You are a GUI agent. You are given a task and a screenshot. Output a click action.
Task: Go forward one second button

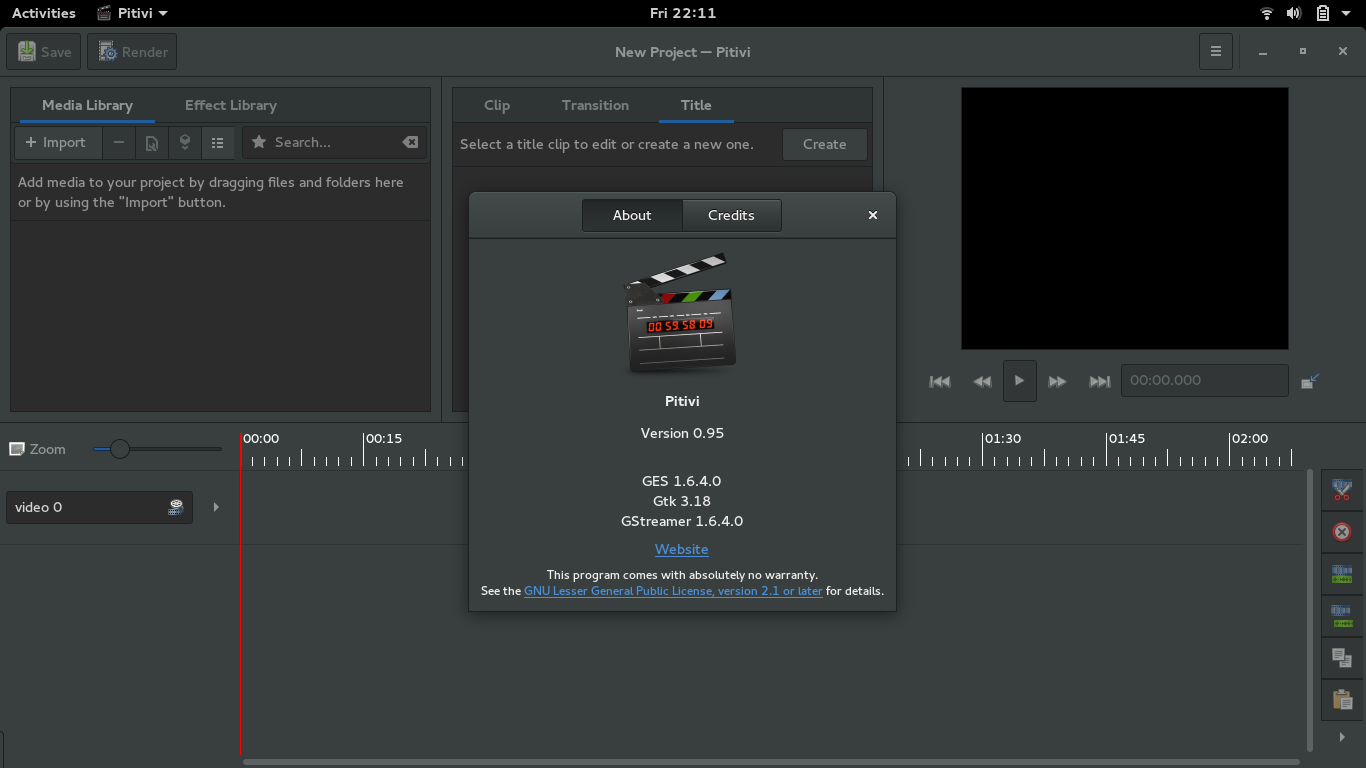[x=1057, y=381]
